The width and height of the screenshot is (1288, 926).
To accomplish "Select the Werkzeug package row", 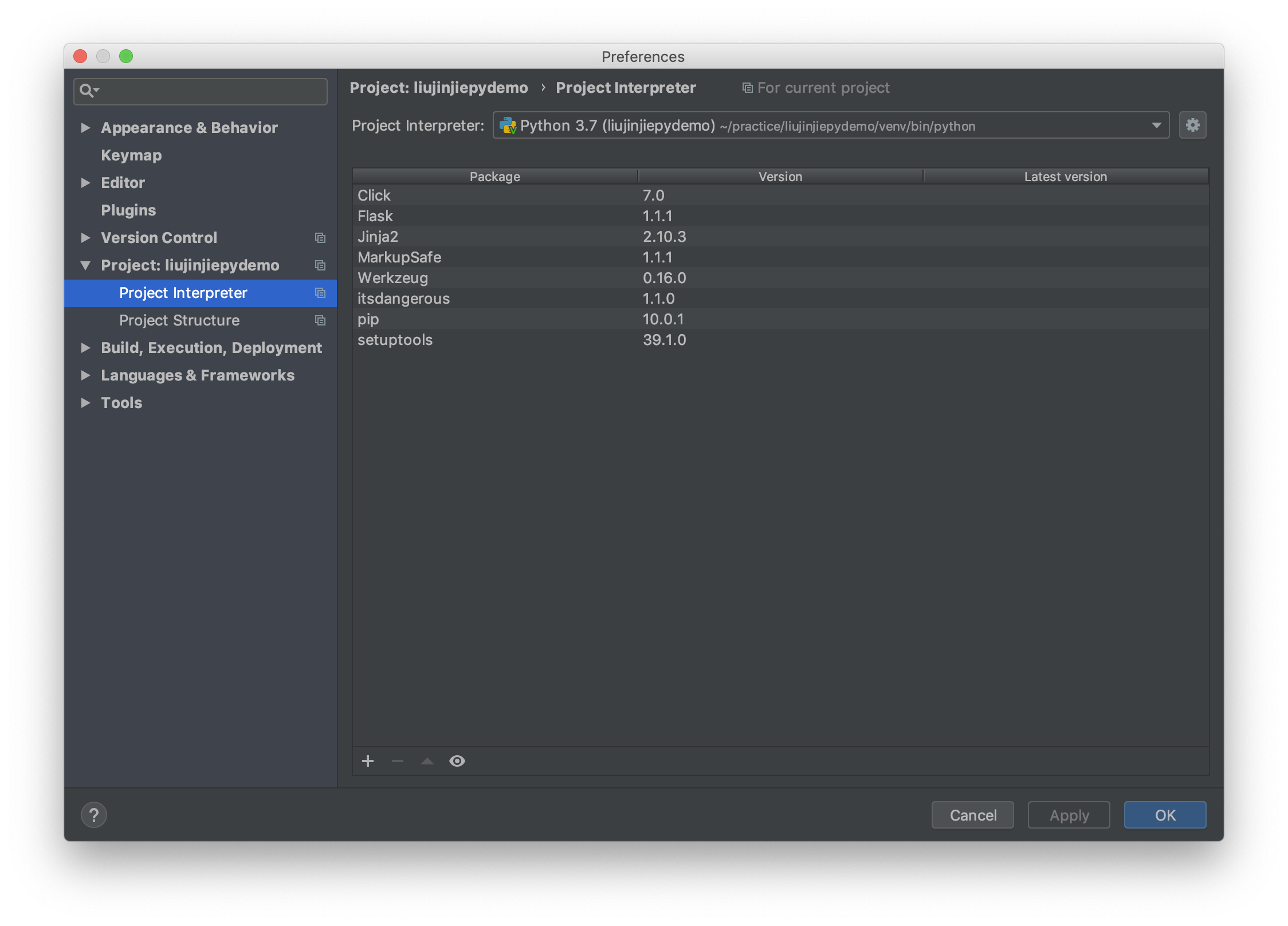I will (x=780, y=278).
